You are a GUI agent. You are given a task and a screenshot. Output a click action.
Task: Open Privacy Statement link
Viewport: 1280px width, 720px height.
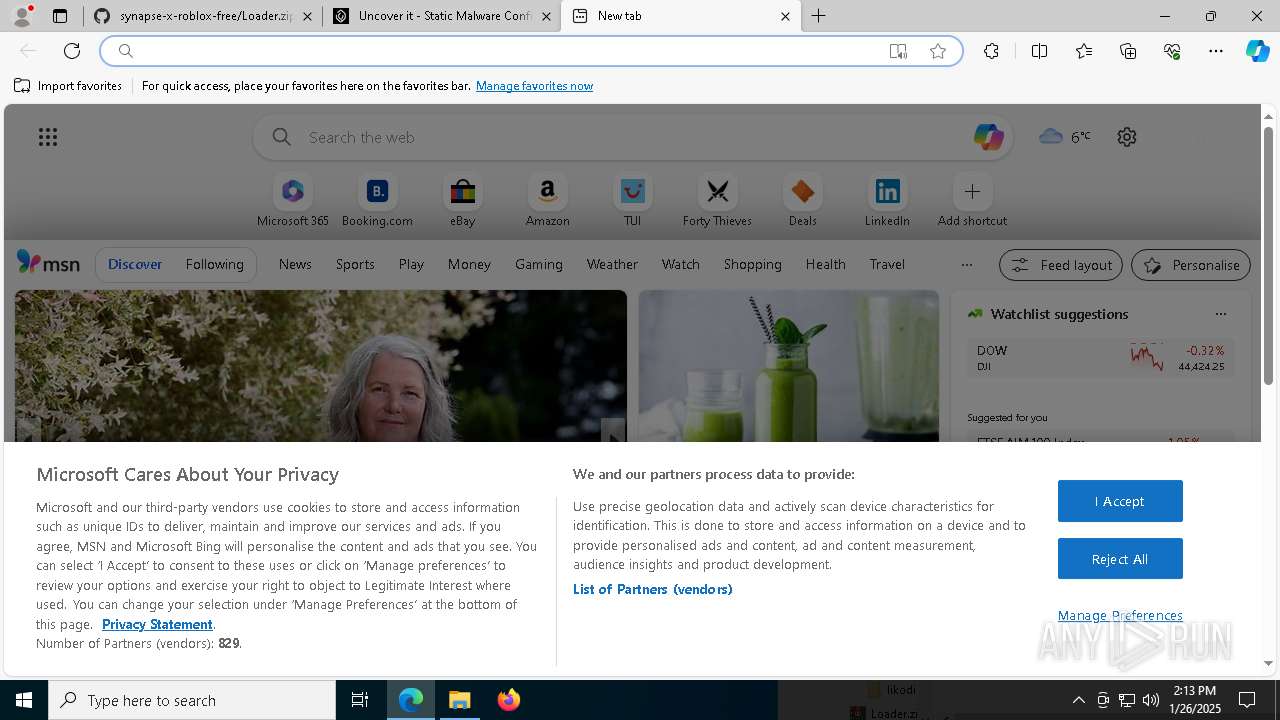(x=157, y=624)
